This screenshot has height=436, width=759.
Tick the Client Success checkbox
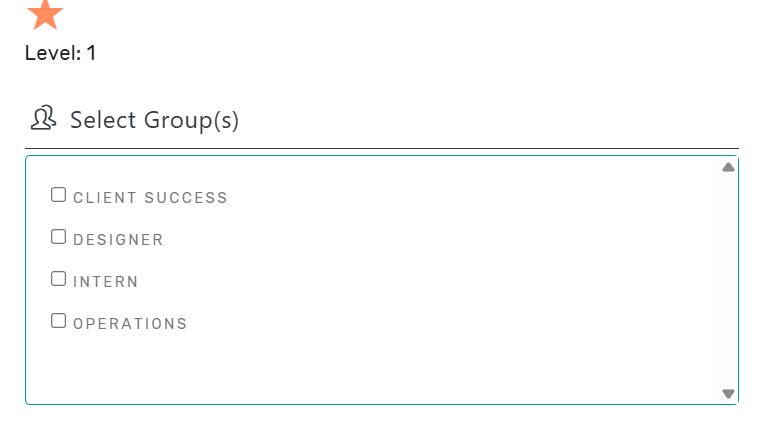coord(59,195)
